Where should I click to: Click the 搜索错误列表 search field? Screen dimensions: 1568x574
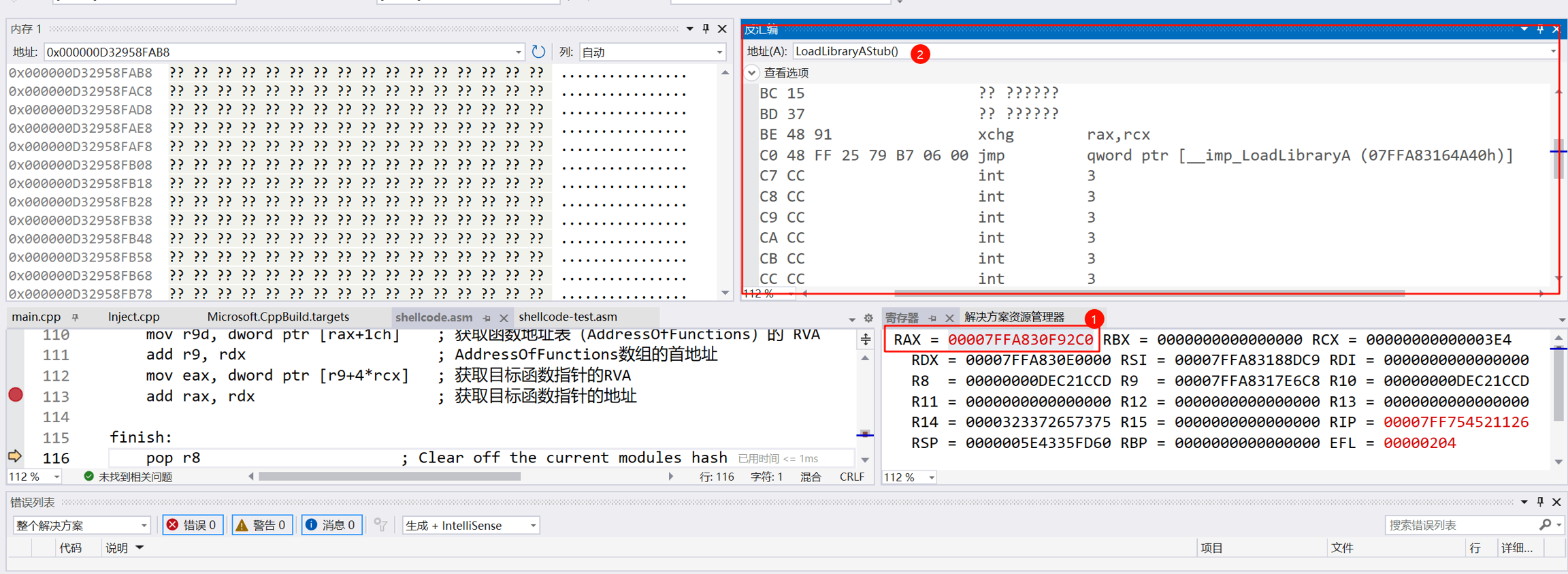click(x=1463, y=525)
